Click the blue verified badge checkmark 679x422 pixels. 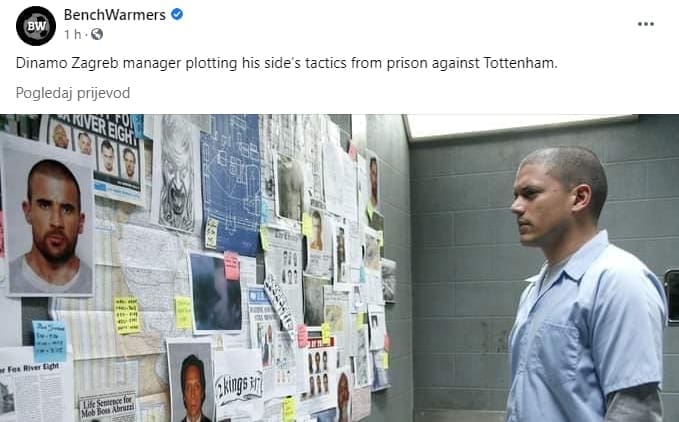pyautogui.click(x=177, y=14)
